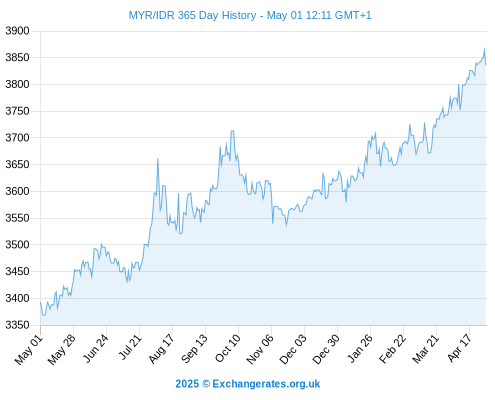Click the final peak of the chart line
This screenshot has height=400, width=495.
tap(485, 49)
